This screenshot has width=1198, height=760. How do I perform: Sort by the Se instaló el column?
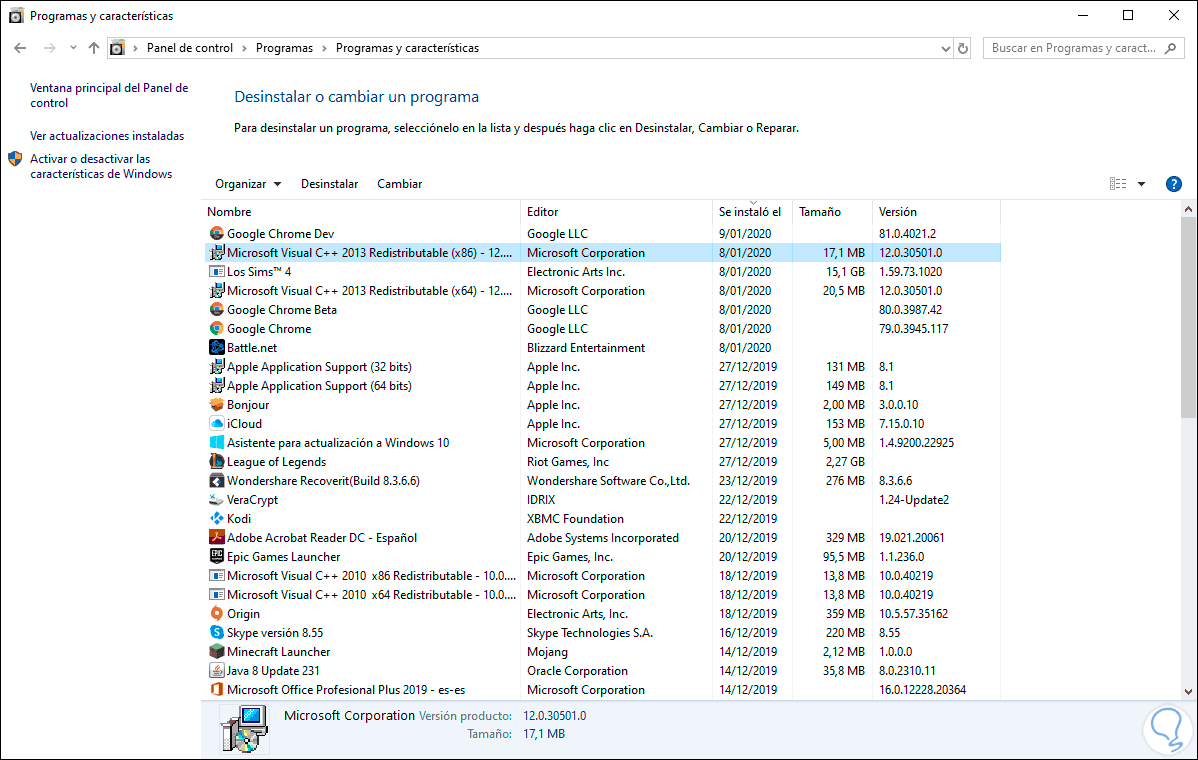click(x=753, y=212)
